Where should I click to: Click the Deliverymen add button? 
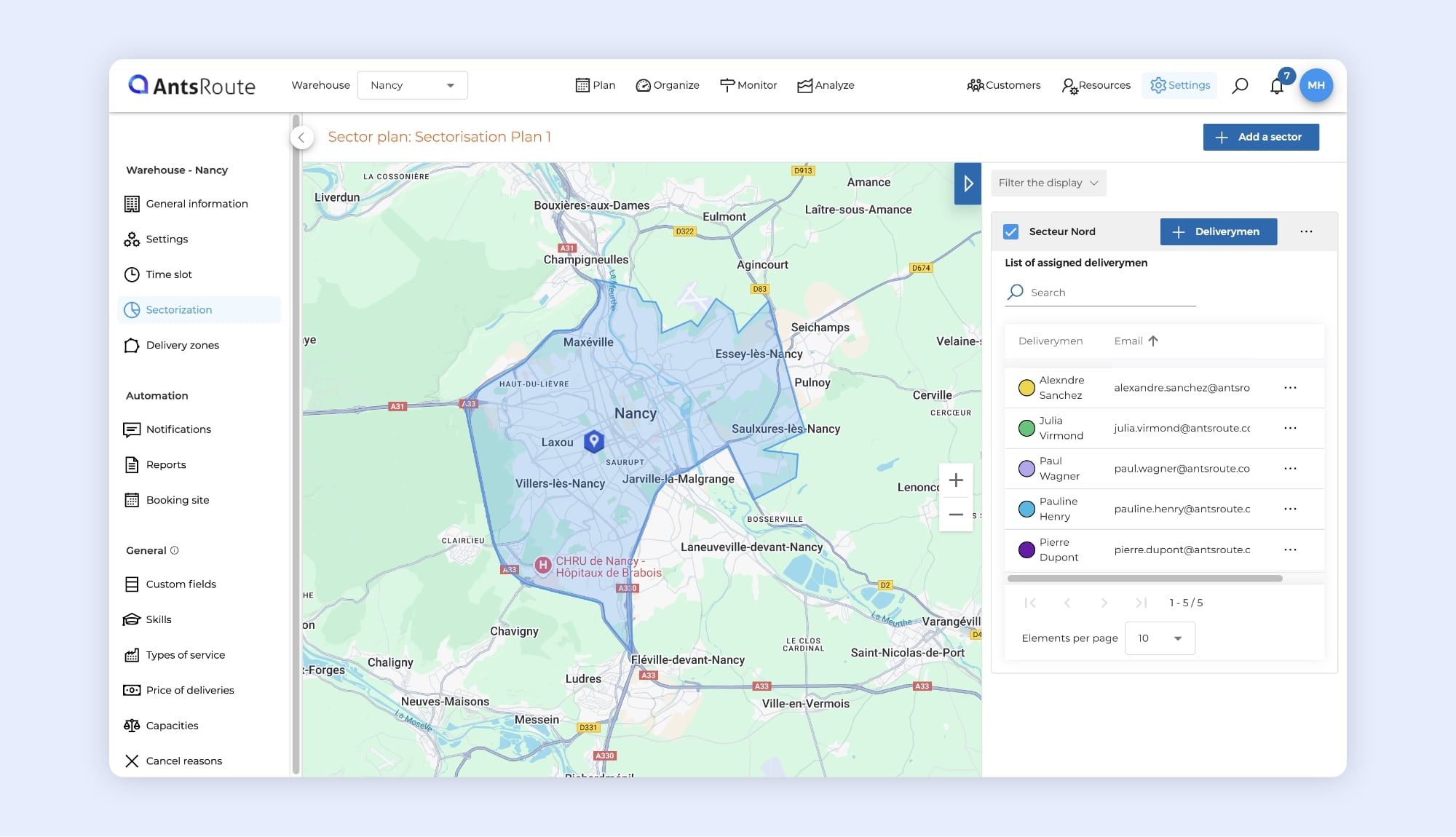(1218, 231)
